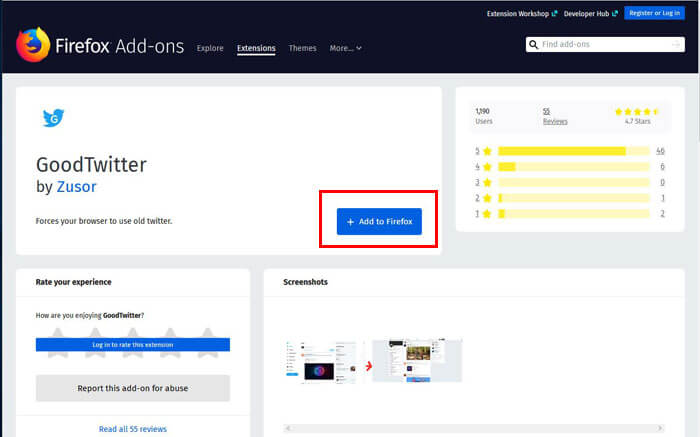Click the 2 one-star review count

[662, 213]
